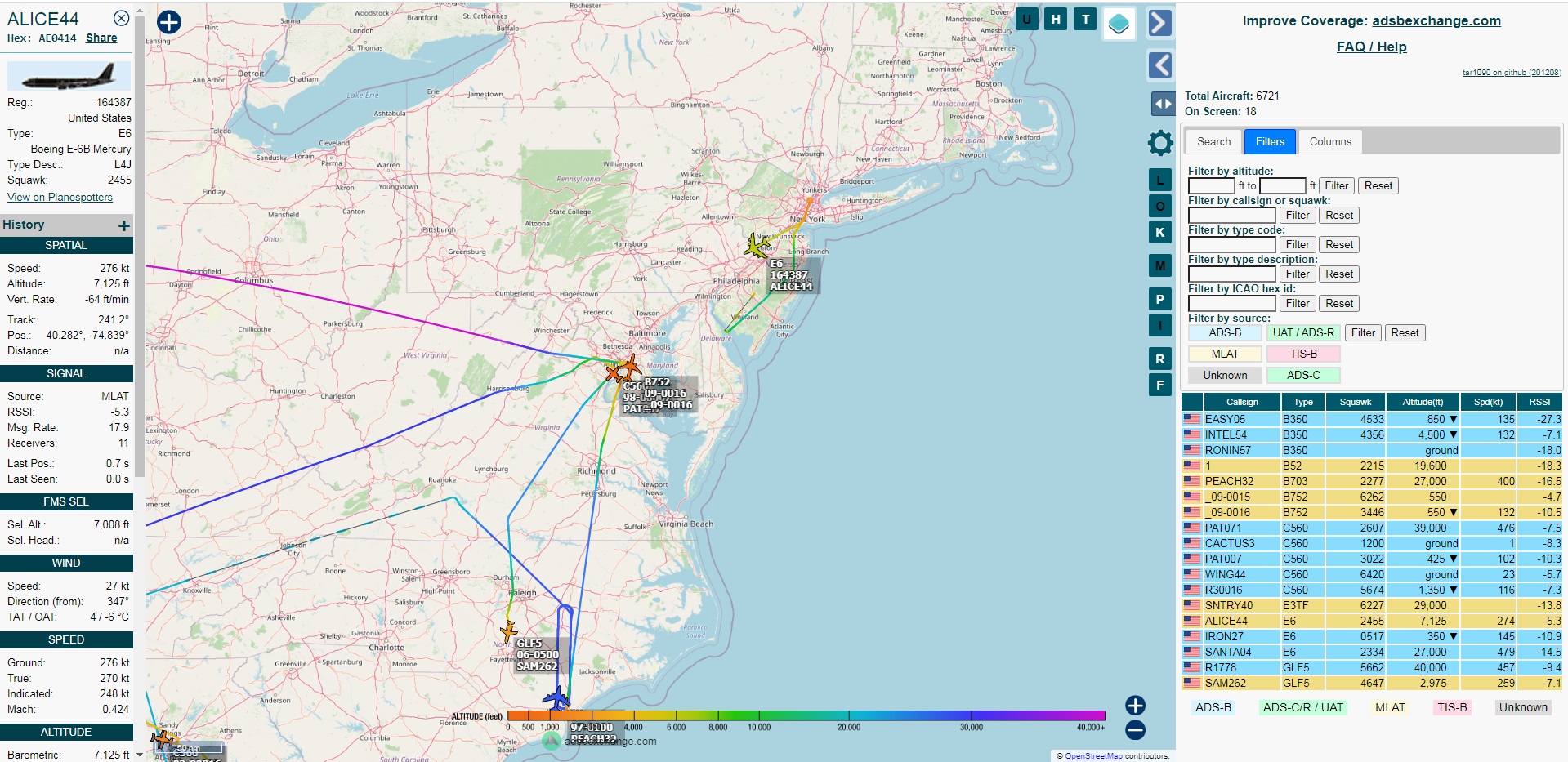Sort table by Callsign column
The width and height of the screenshot is (1568, 762).
[1242, 402]
